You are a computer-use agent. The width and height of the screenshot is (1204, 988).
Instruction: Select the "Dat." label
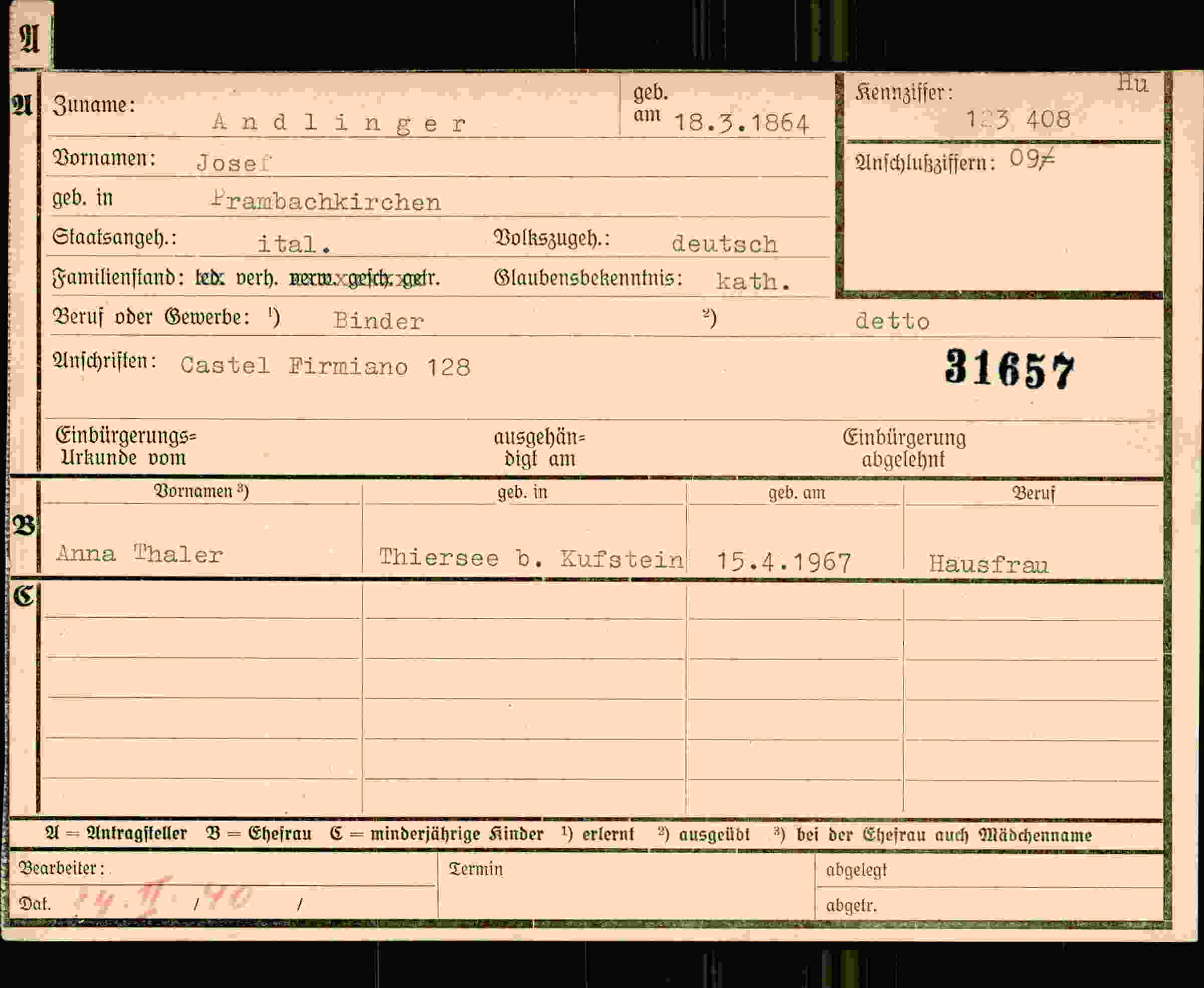(35, 904)
